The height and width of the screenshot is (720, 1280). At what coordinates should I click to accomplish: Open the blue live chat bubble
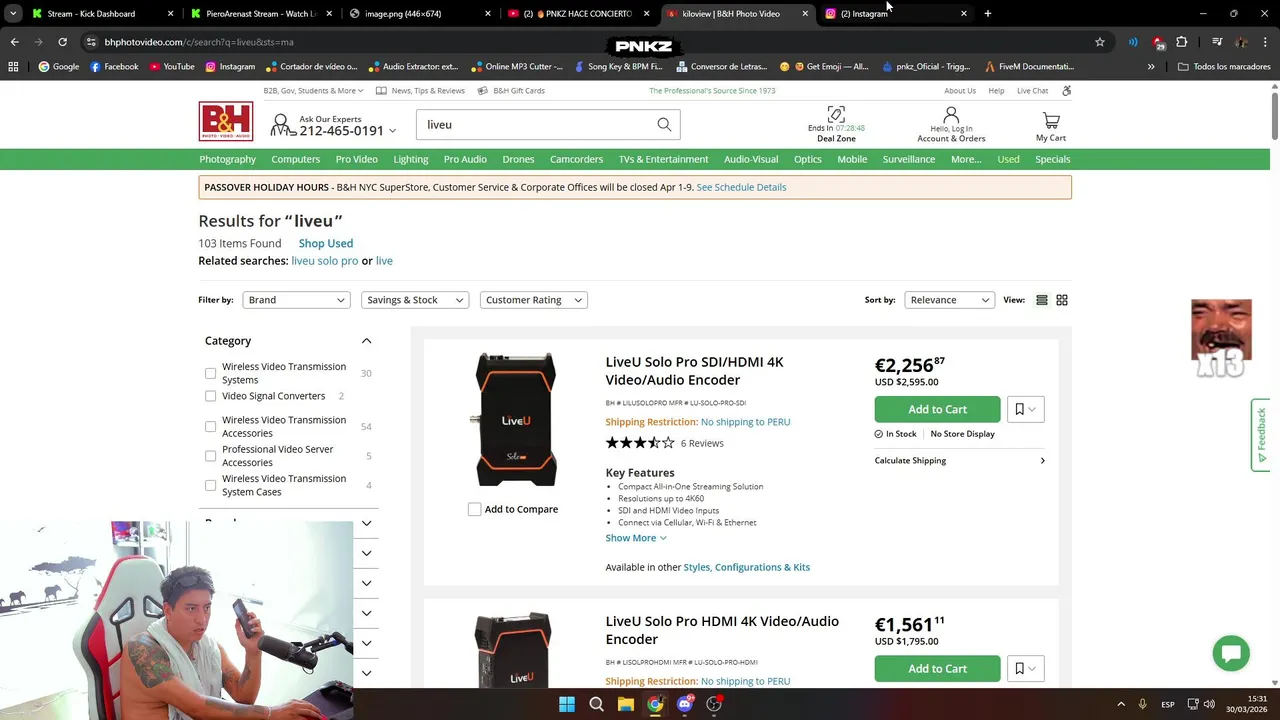(x=1231, y=653)
